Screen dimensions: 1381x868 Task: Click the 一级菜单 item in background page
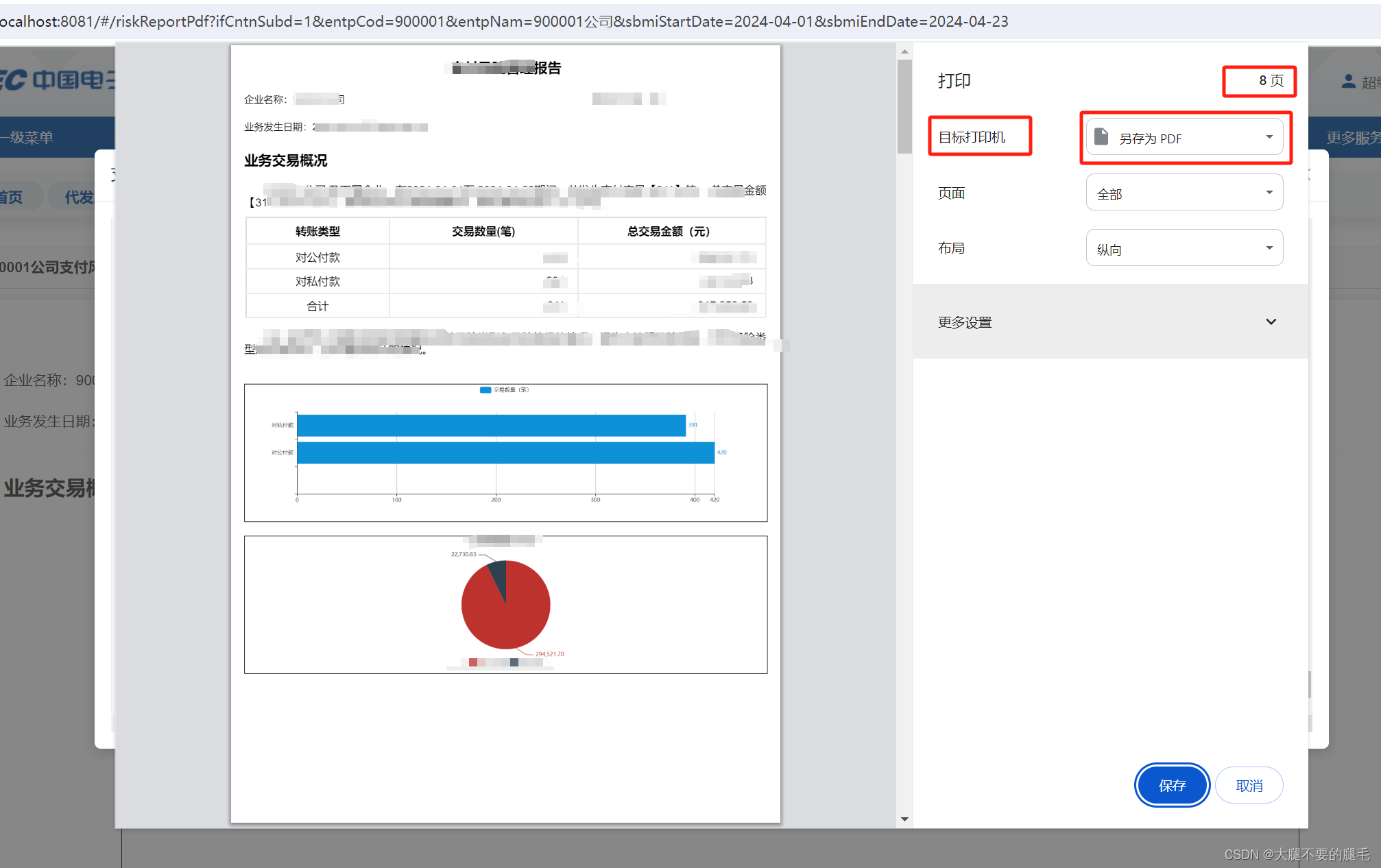click(x=27, y=137)
